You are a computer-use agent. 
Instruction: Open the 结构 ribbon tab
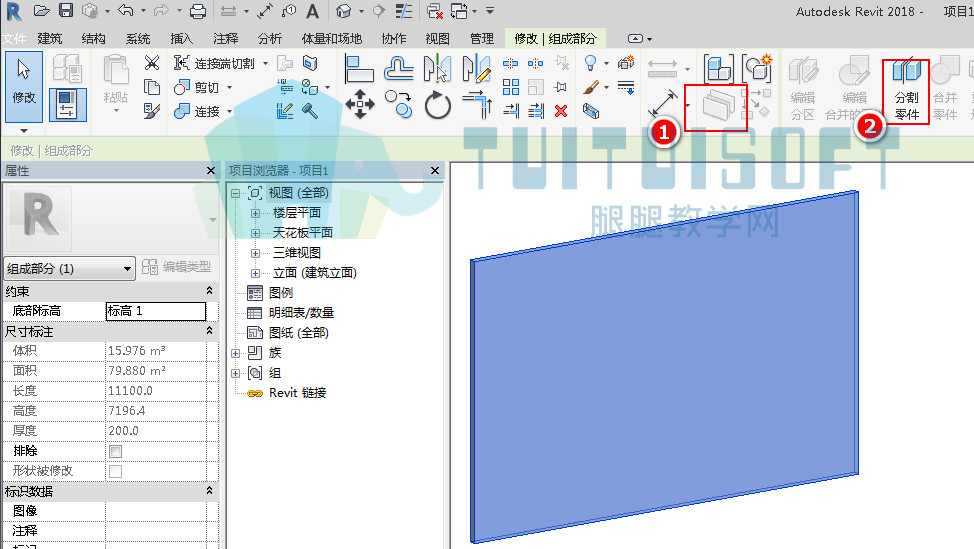[93, 39]
